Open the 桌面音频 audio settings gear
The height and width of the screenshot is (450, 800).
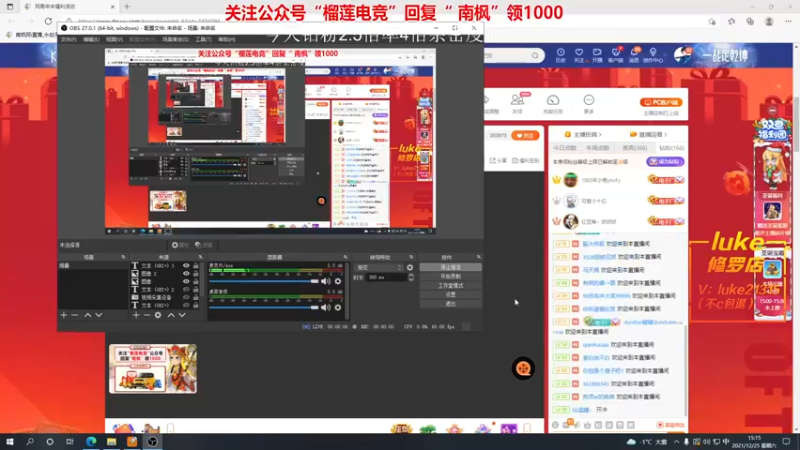[338, 307]
